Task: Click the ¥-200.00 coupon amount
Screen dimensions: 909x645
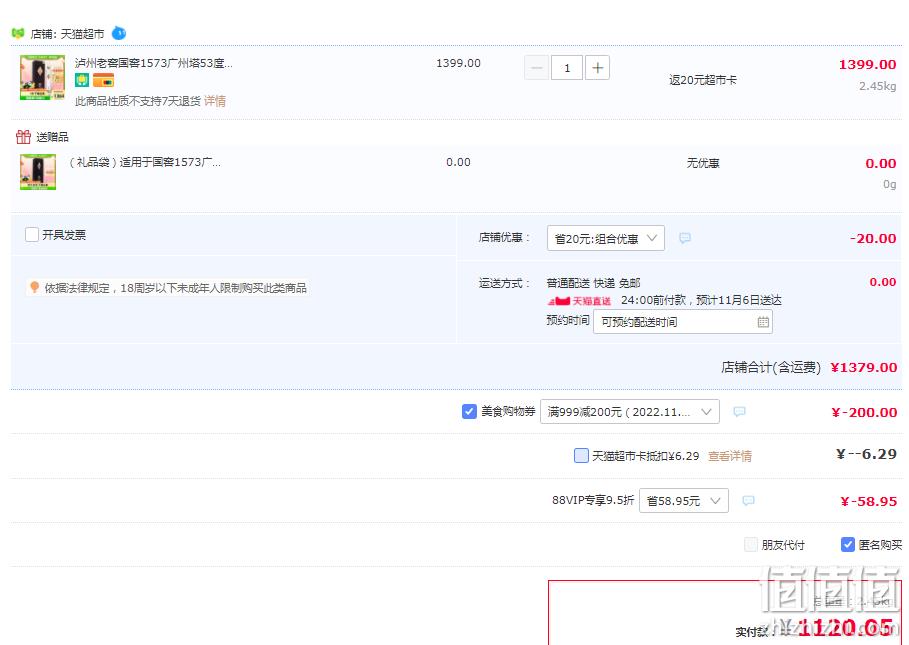Action: [864, 412]
